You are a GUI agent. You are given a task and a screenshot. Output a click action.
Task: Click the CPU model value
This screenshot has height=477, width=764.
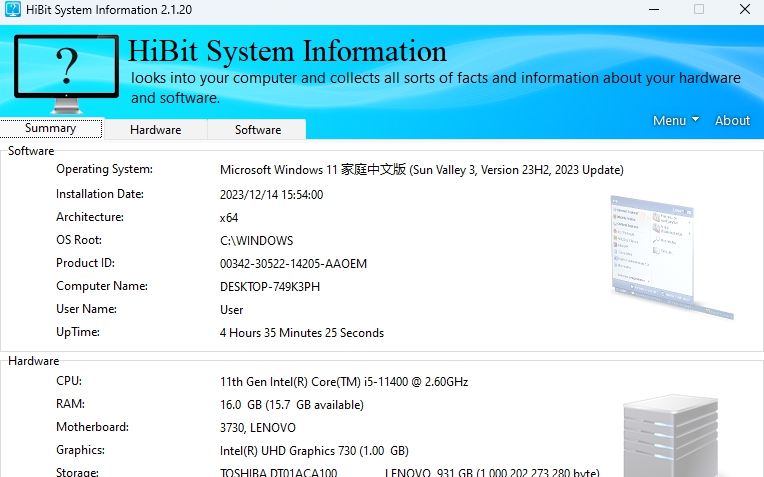click(344, 382)
